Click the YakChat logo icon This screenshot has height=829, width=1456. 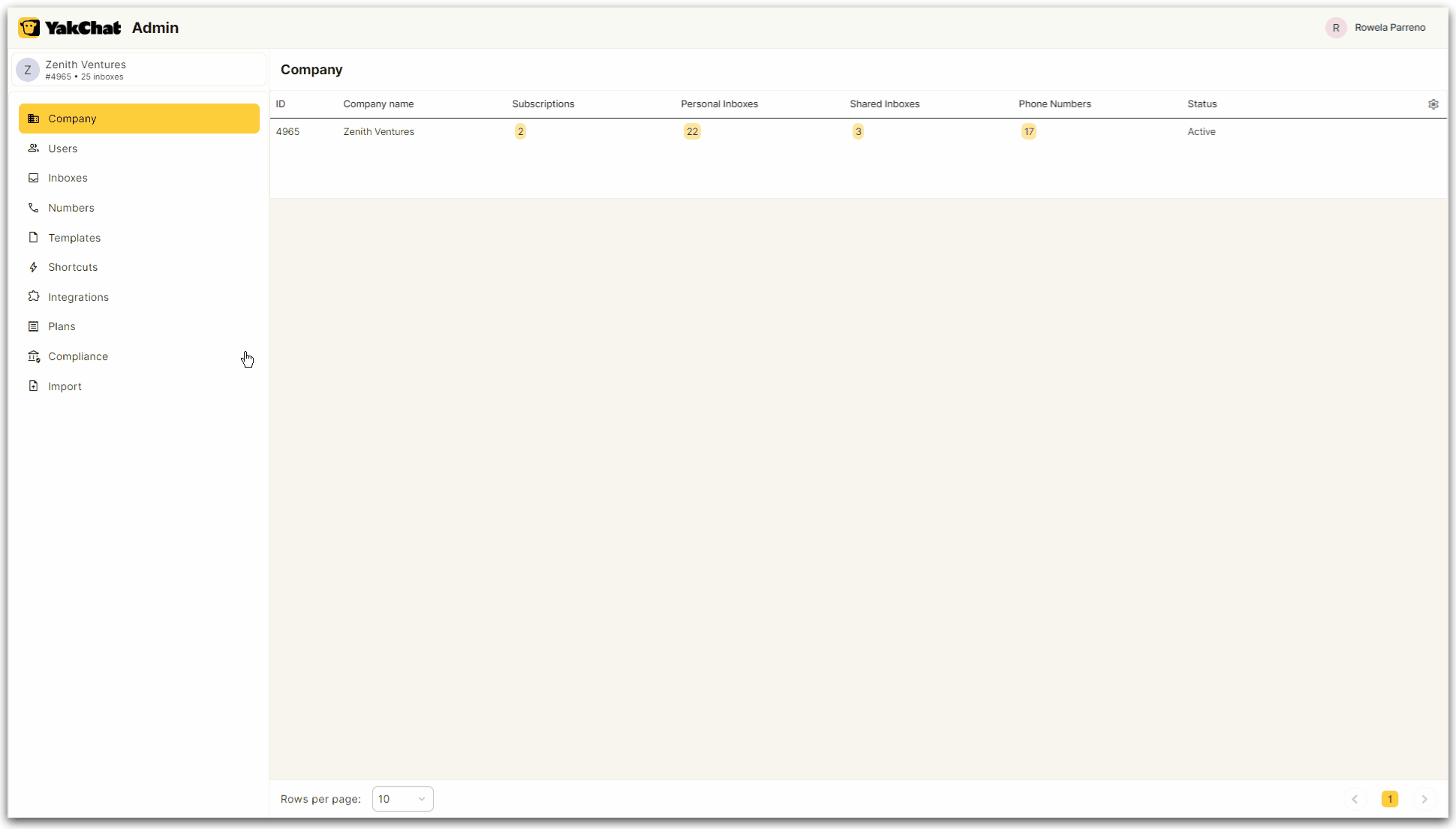(x=29, y=28)
